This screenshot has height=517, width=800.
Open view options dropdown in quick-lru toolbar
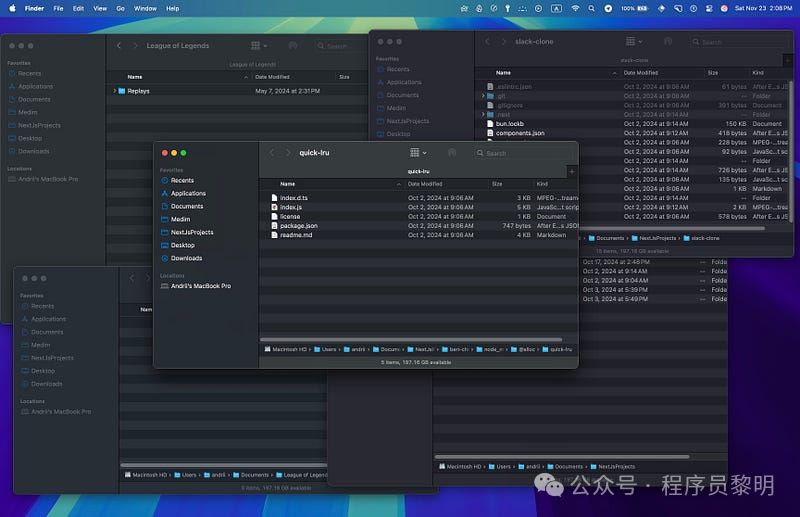(x=418, y=153)
